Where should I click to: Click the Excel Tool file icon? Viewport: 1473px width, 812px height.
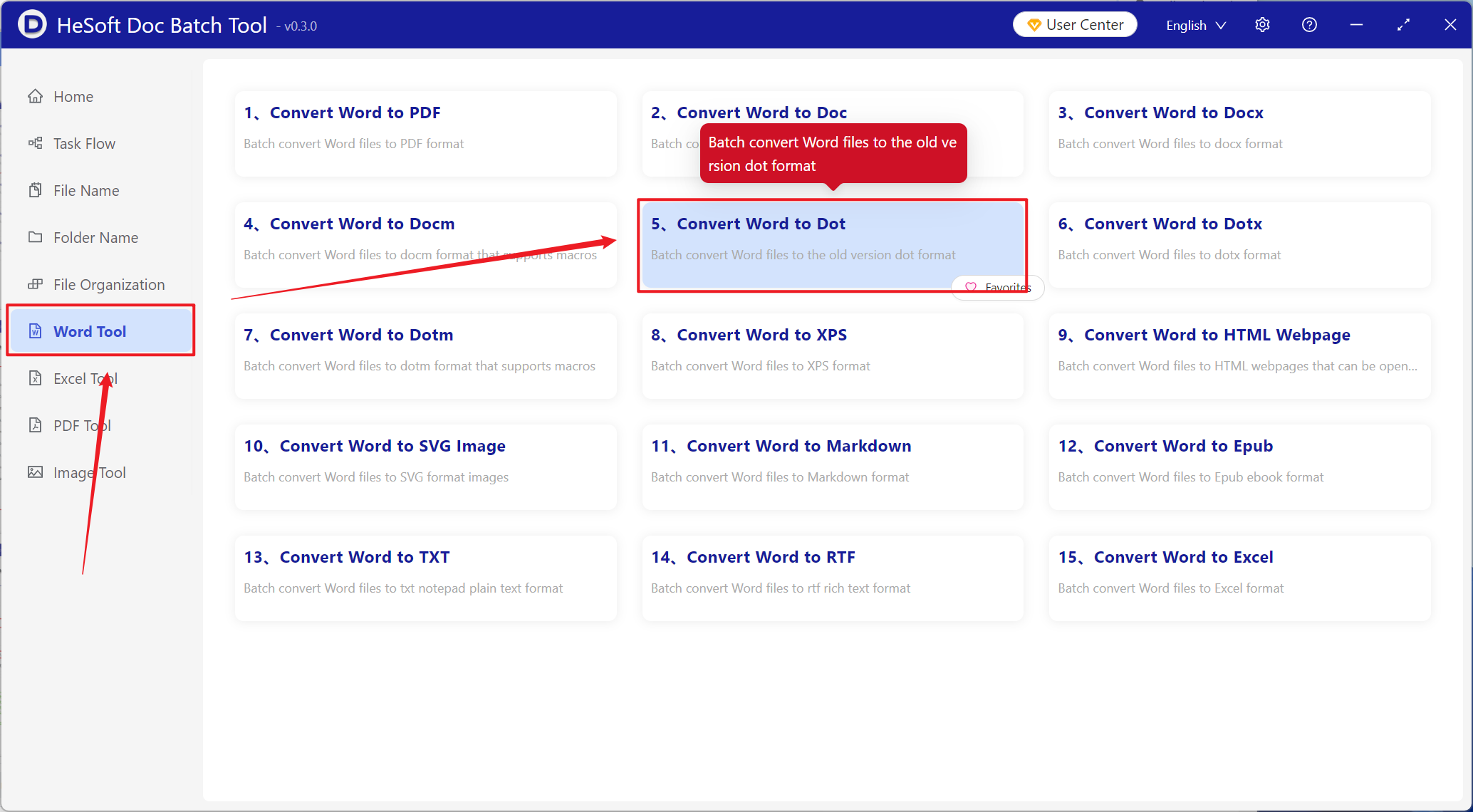pos(35,378)
